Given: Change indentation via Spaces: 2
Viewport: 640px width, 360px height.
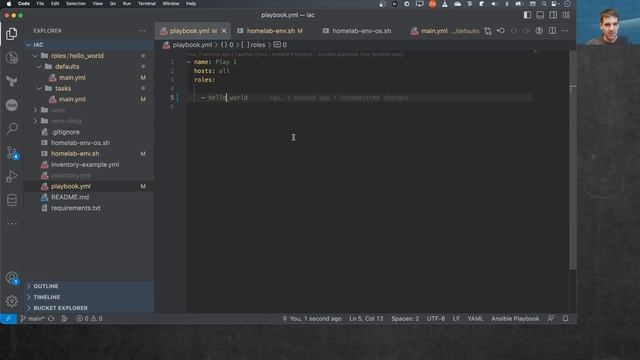Looking at the screenshot, I should pos(405,319).
